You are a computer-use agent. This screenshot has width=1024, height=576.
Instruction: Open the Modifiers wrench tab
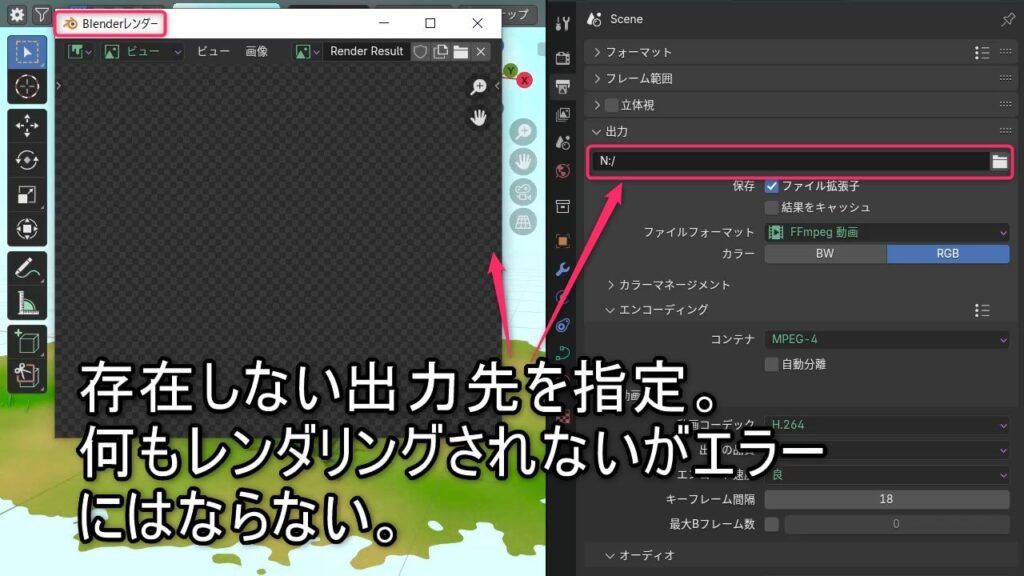pyautogui.click(x=562, y=269)
